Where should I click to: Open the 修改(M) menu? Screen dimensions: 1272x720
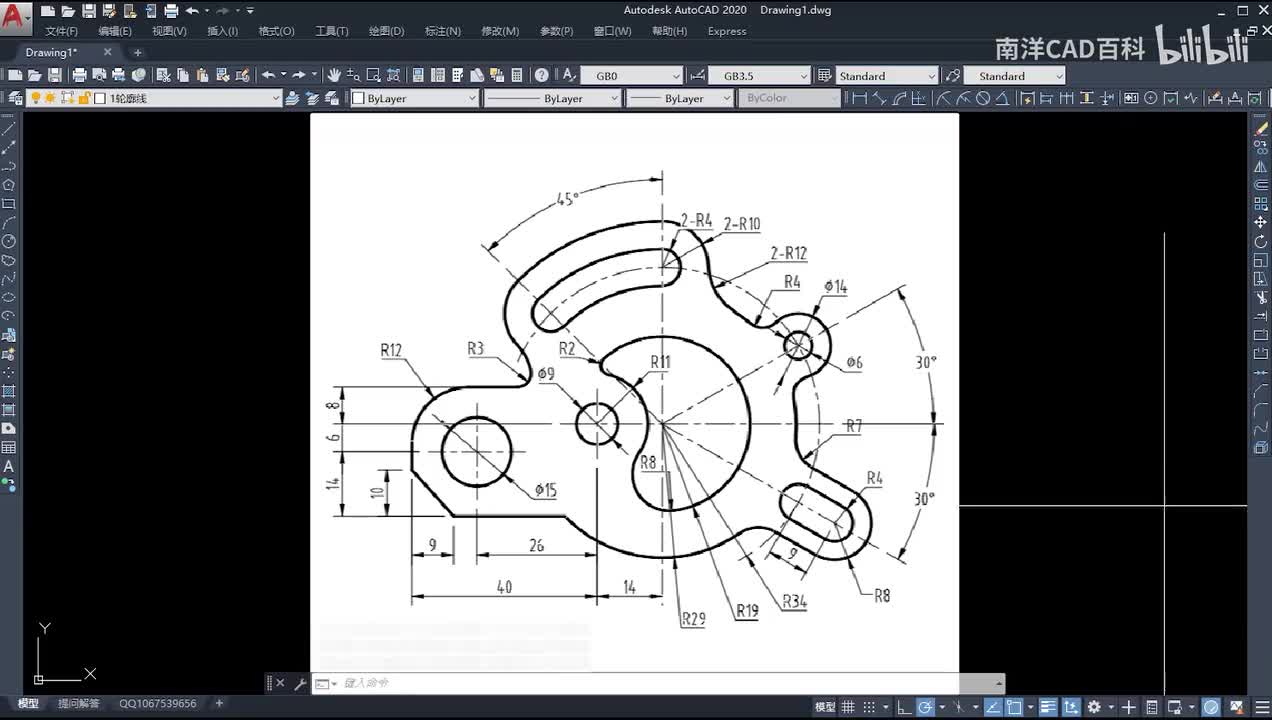(x=500, y=31)
